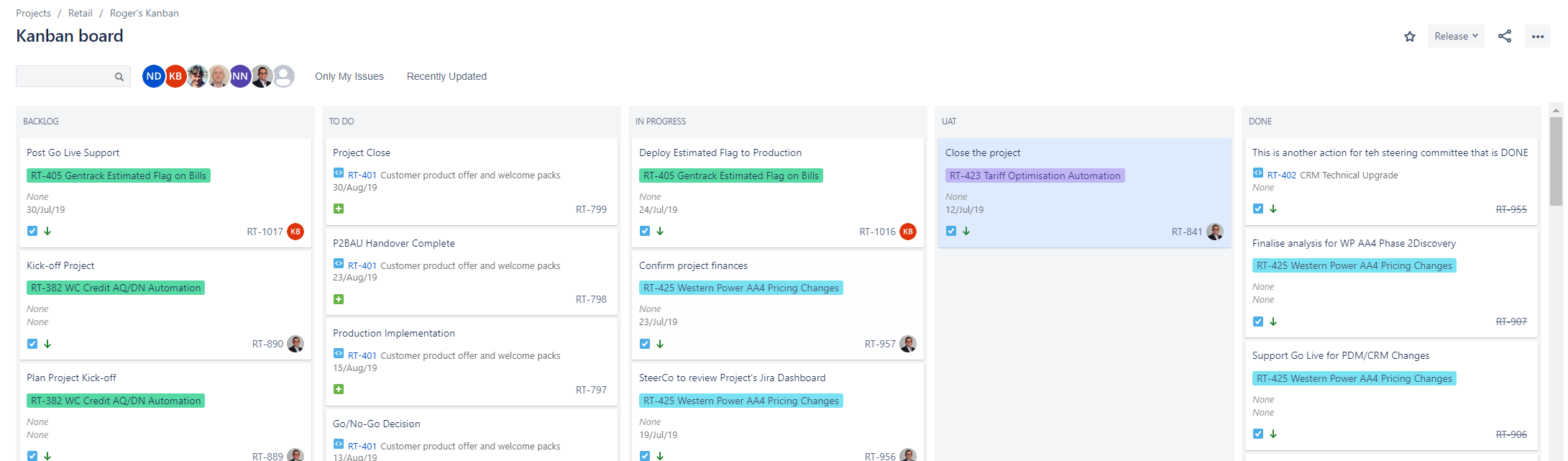Filter by NN avatar
The width and height of the screenshot is (1568, 461).
point(240,76)
